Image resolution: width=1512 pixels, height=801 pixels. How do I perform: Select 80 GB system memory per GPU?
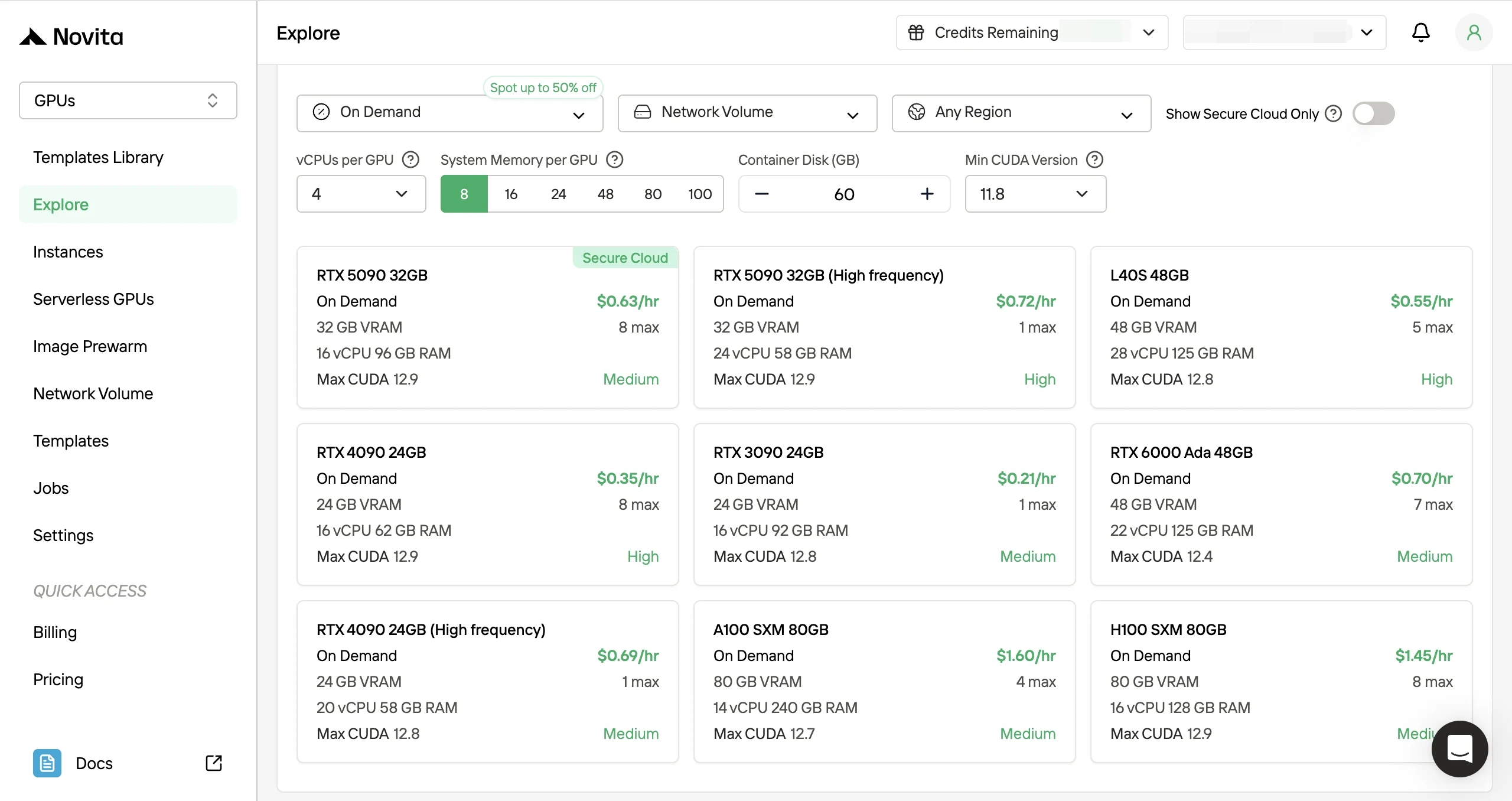click(x=653, y=194)
